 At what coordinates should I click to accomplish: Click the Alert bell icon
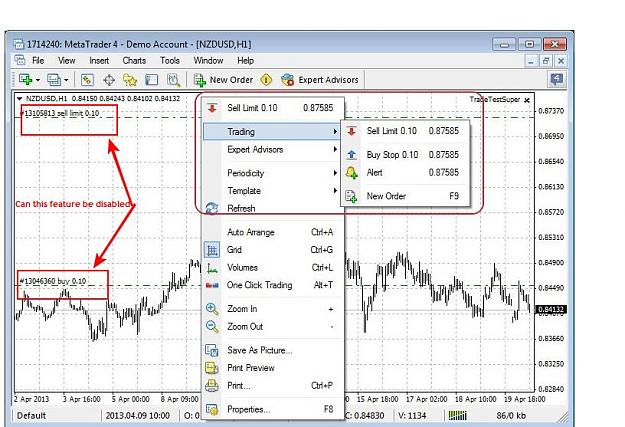tap(352, 173)
